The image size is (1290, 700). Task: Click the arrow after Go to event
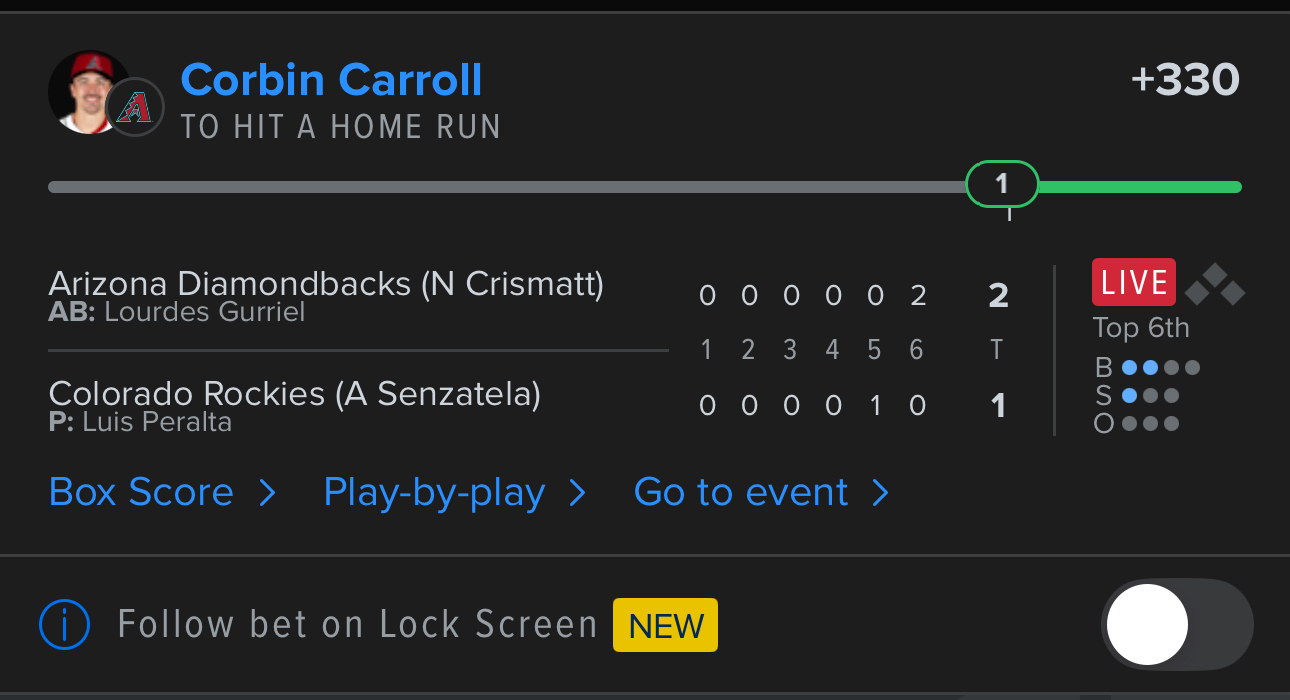click(x=880, y=493)
